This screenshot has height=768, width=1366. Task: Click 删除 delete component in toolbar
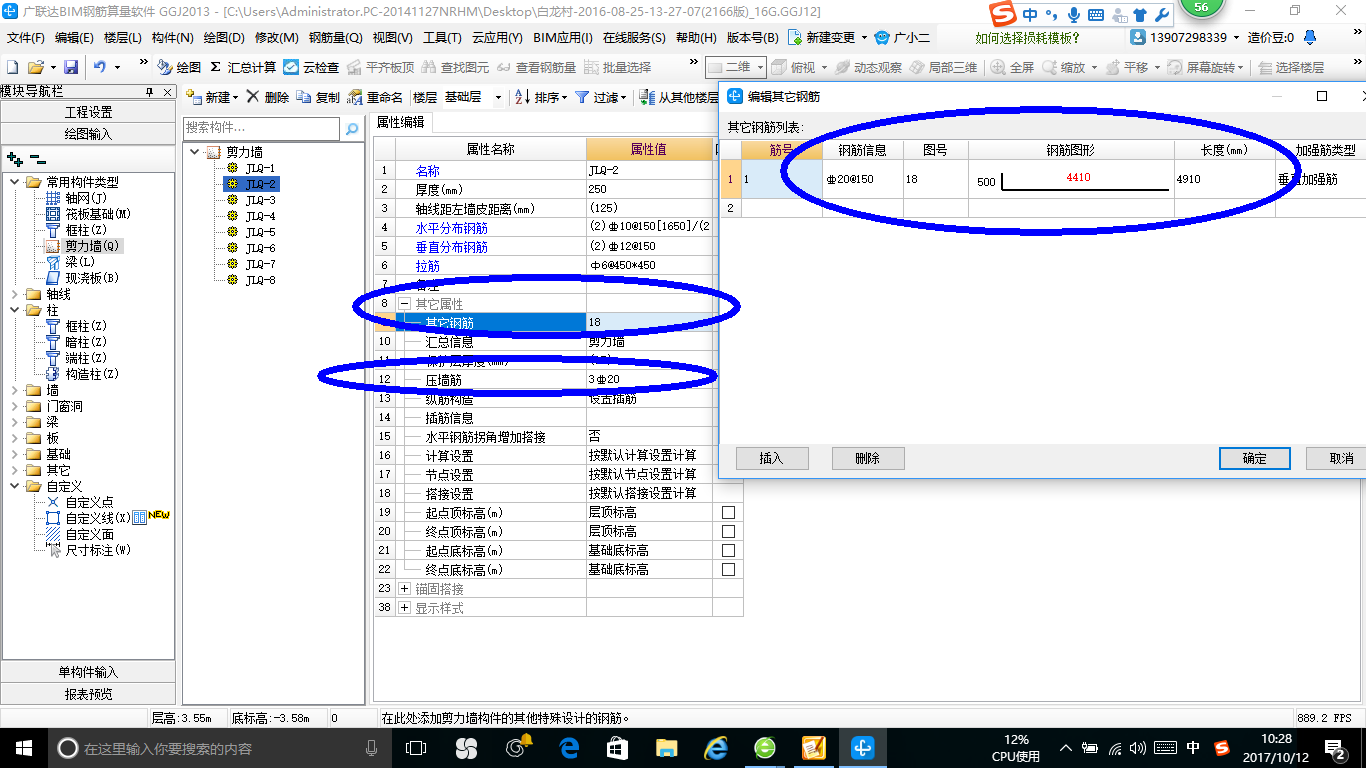coord(268,97)
